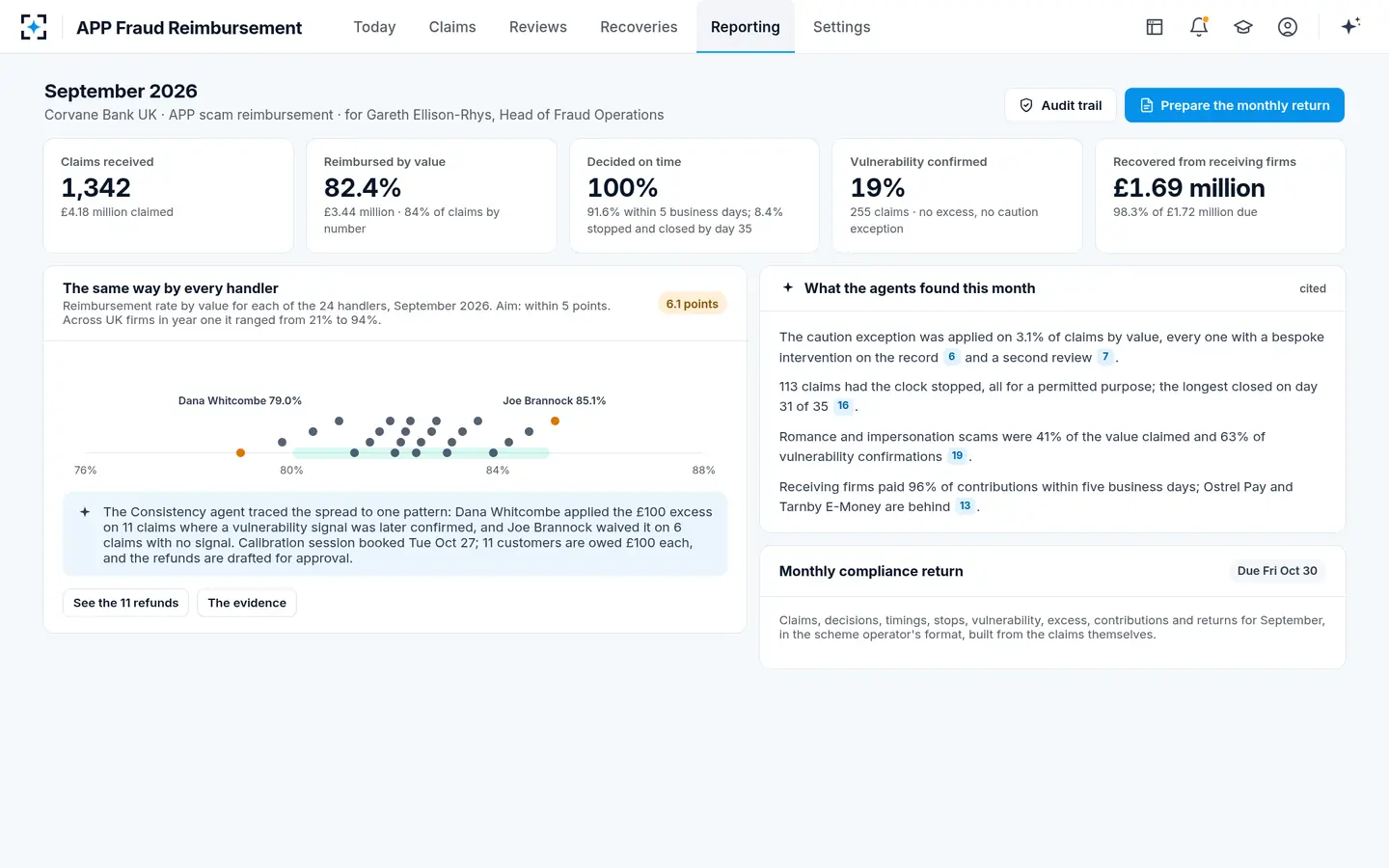Click the "Dana Whitcombe 79.0%" label
Viewport: 1389px width, 868px height.
coord(240,400)
